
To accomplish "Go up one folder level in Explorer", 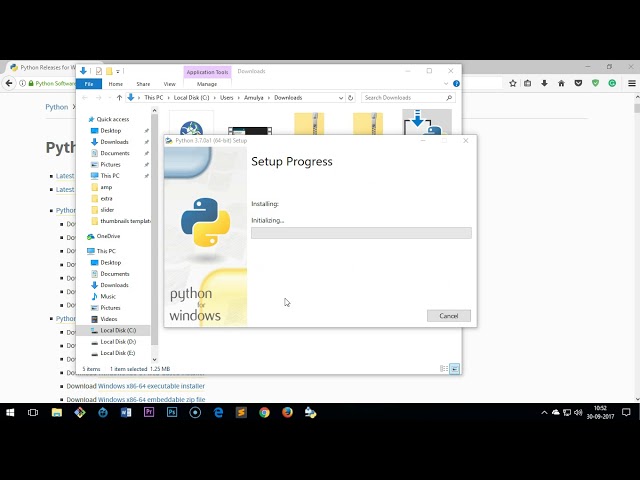I will 119,98.
